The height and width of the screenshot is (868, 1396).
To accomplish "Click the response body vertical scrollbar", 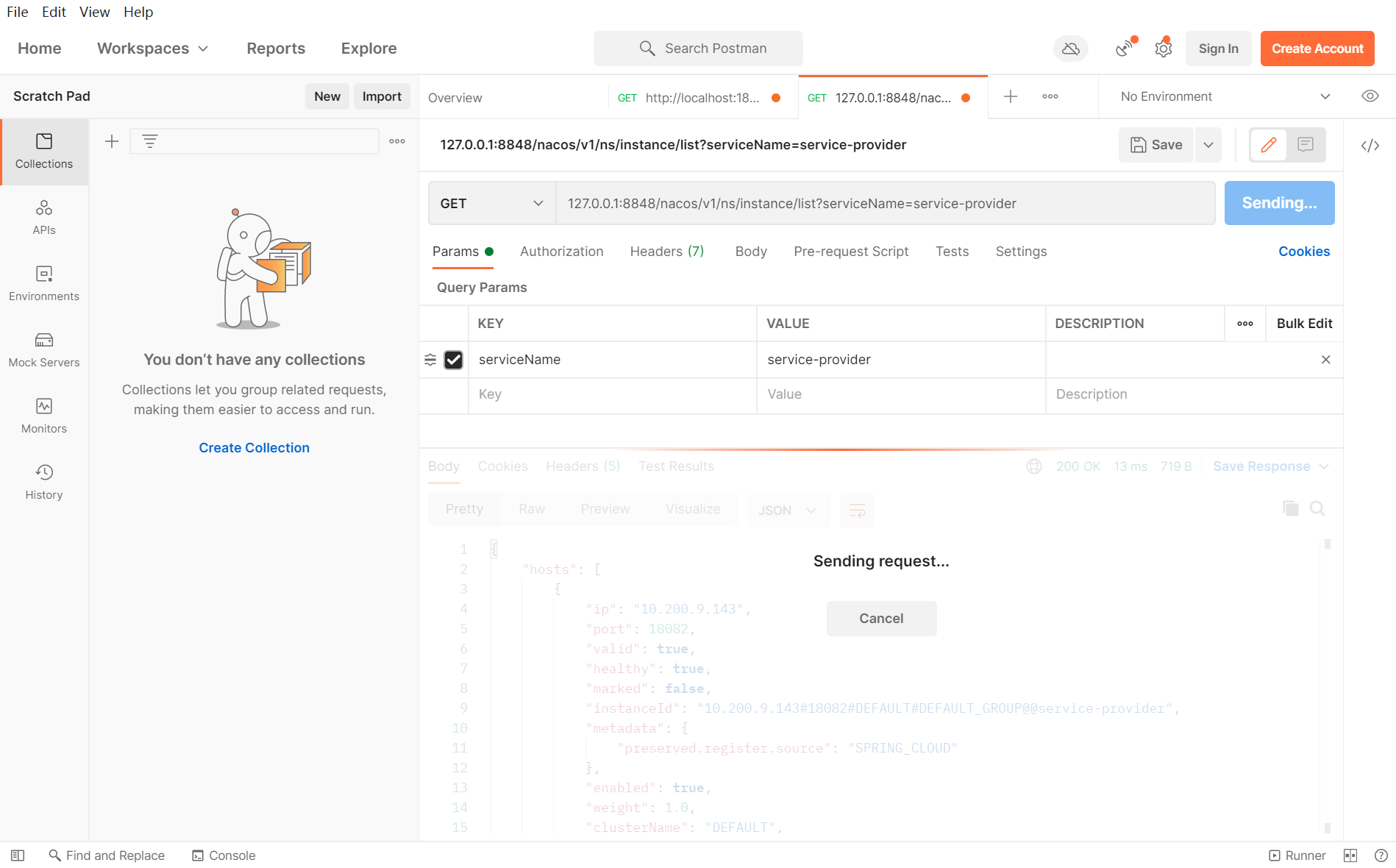I will coord(1327,684).
